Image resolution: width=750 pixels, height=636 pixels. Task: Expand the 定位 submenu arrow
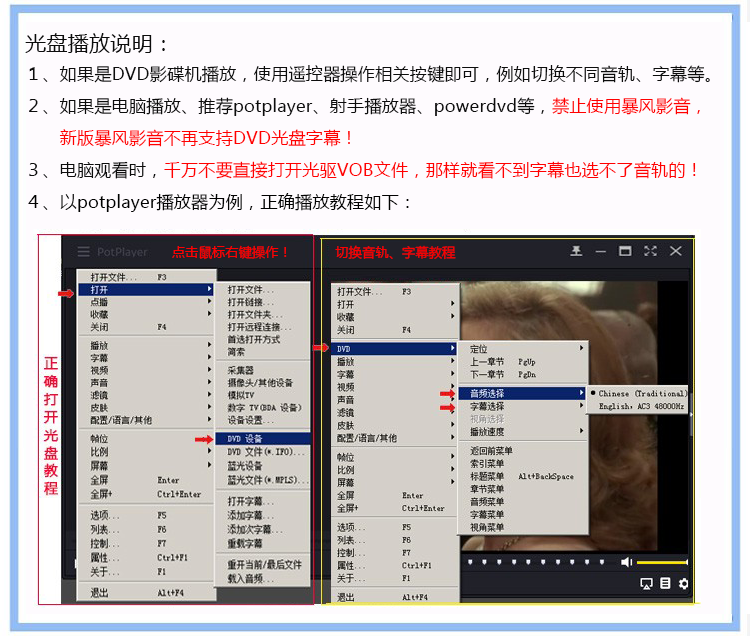[x=581, y=348]
